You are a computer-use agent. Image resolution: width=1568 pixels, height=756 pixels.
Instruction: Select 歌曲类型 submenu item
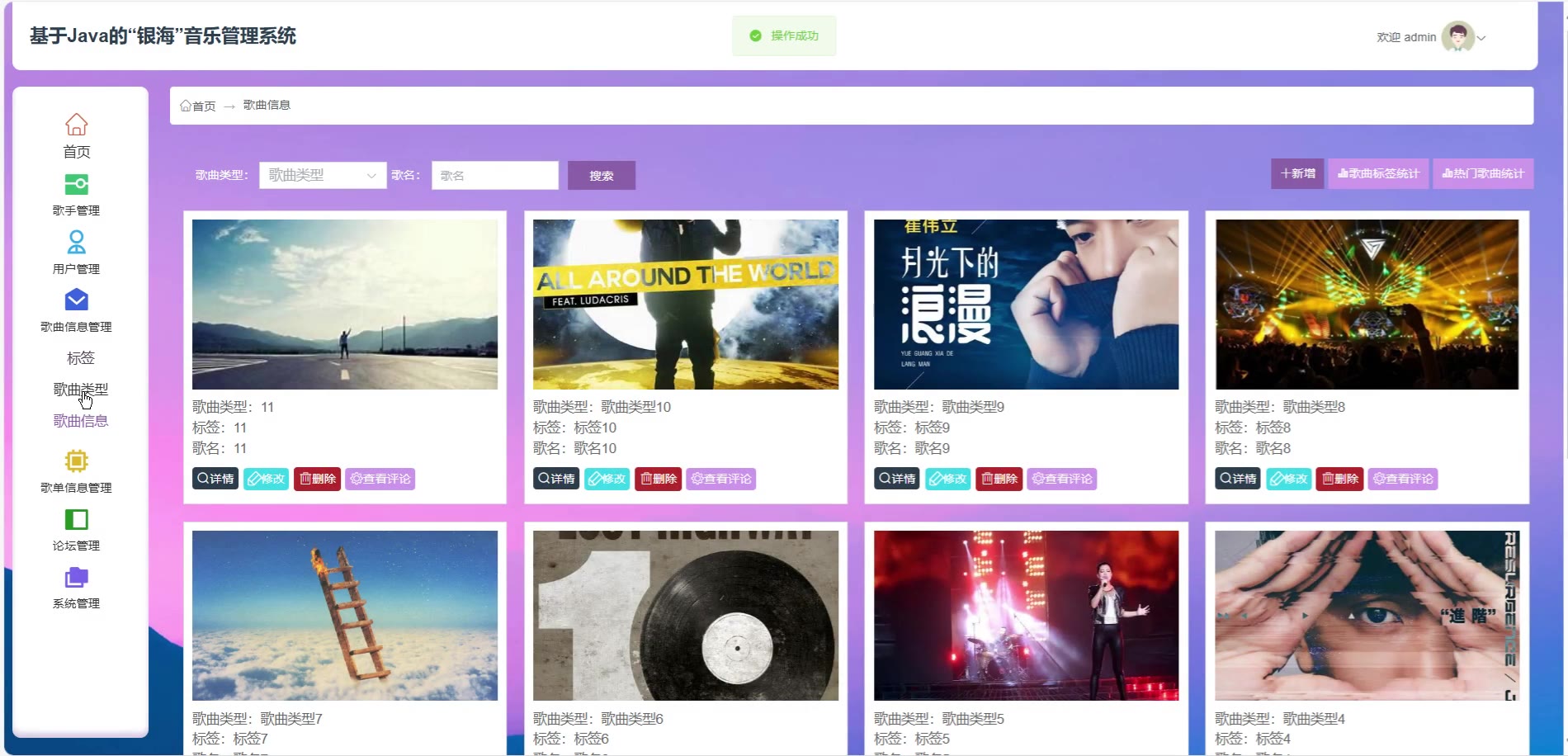click(x=81, y=390)
